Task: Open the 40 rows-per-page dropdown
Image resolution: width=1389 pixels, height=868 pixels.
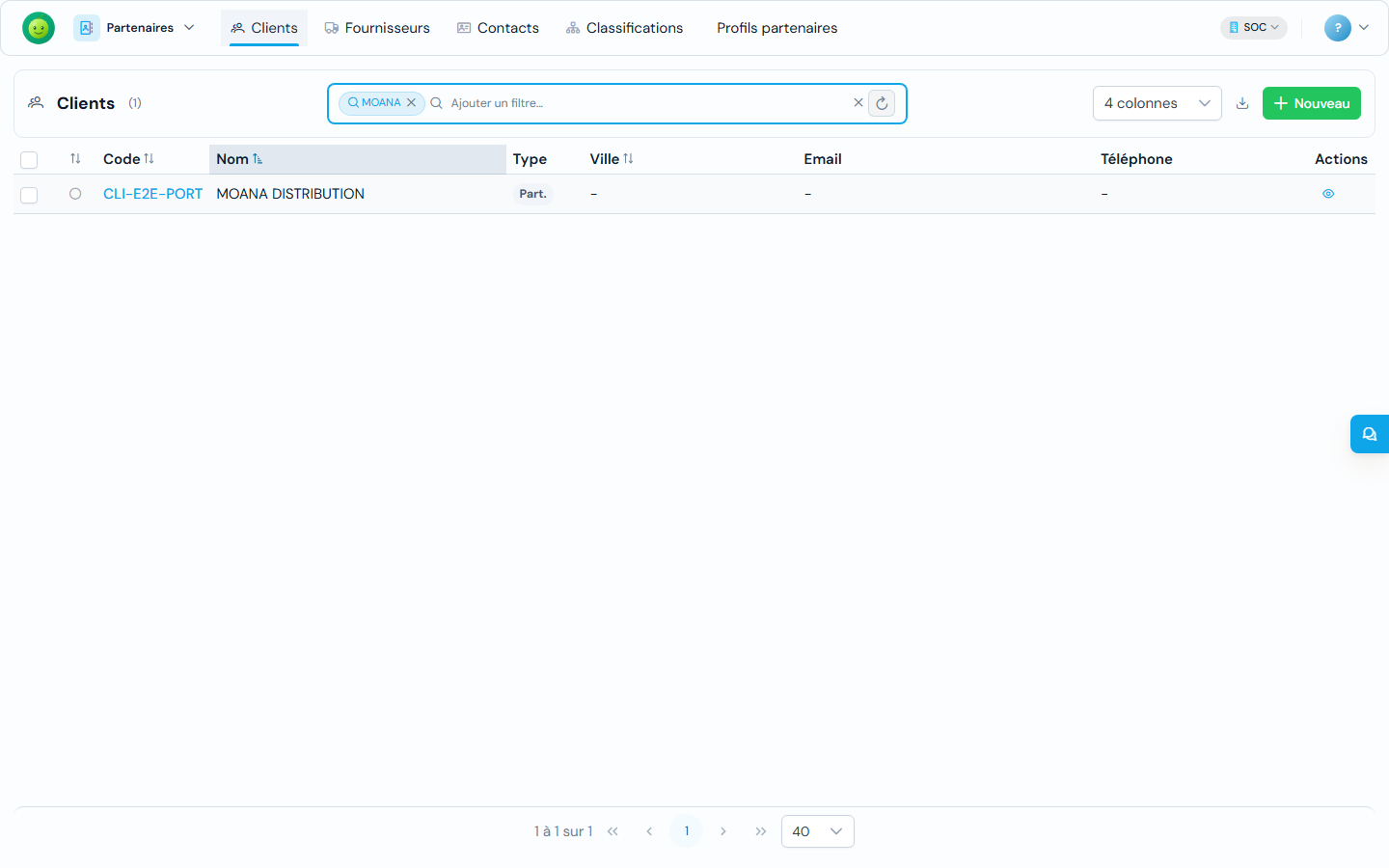Action: click(818, 831)
